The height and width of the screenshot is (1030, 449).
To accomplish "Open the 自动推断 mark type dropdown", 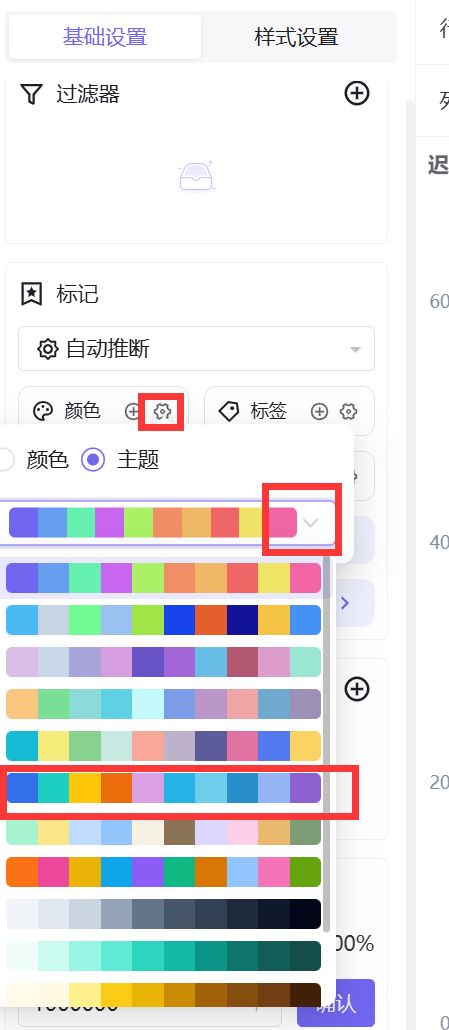I will coord(196,348).
